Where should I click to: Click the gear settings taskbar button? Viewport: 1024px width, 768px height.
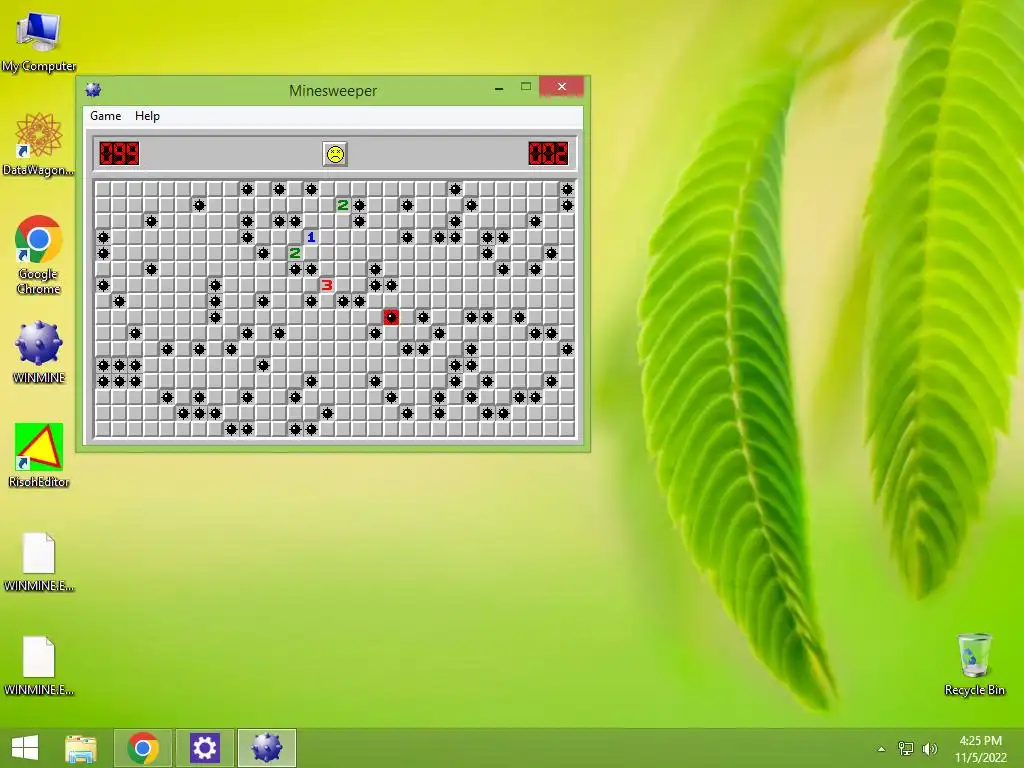(204, 748)
